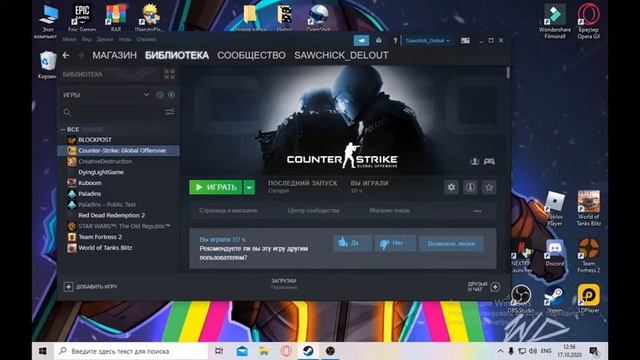Image resolution: width=640 pixels, height=360 pixels.
Task: Open the БИБЛИОТЕКА tab
Action: coord(177,56)
